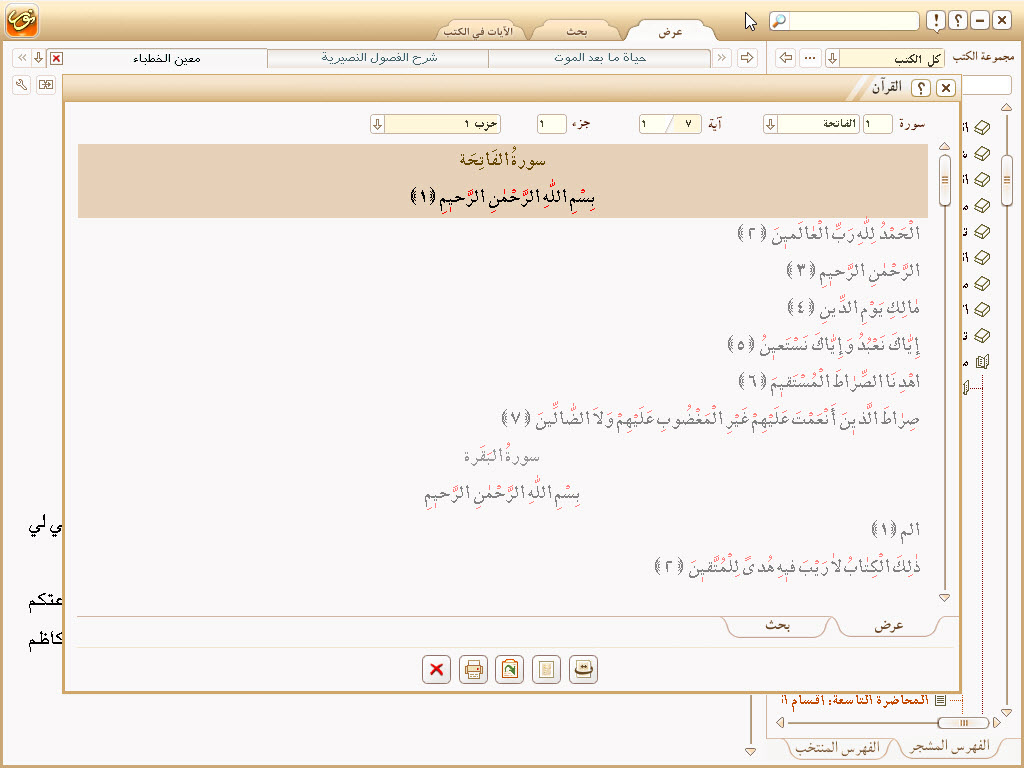Image resolution: width=1024 pixels, height=768 pixels.
Task: Click the third book icon in the tree
Action: tap(982, 180)
